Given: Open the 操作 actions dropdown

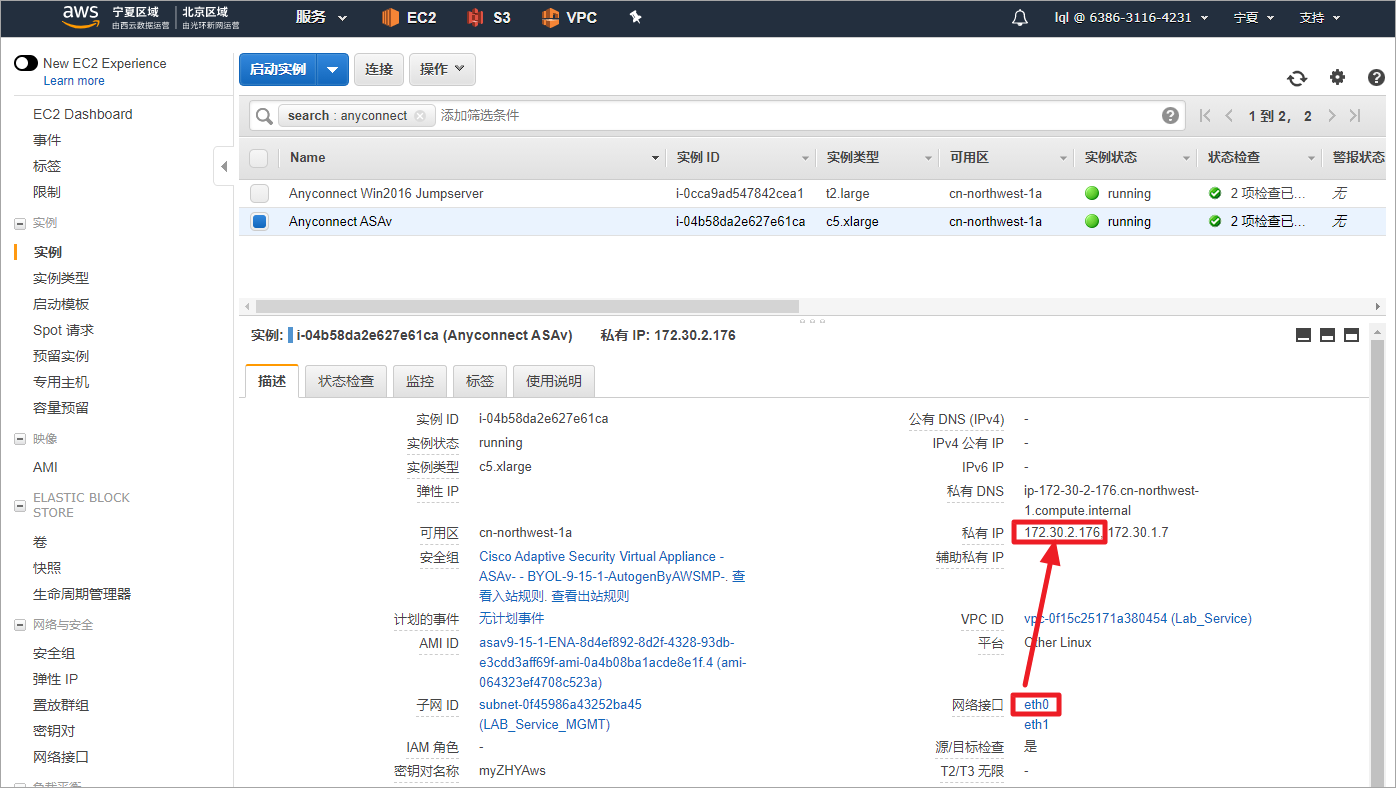Looking at the screenshot, I should coord(442,69).
